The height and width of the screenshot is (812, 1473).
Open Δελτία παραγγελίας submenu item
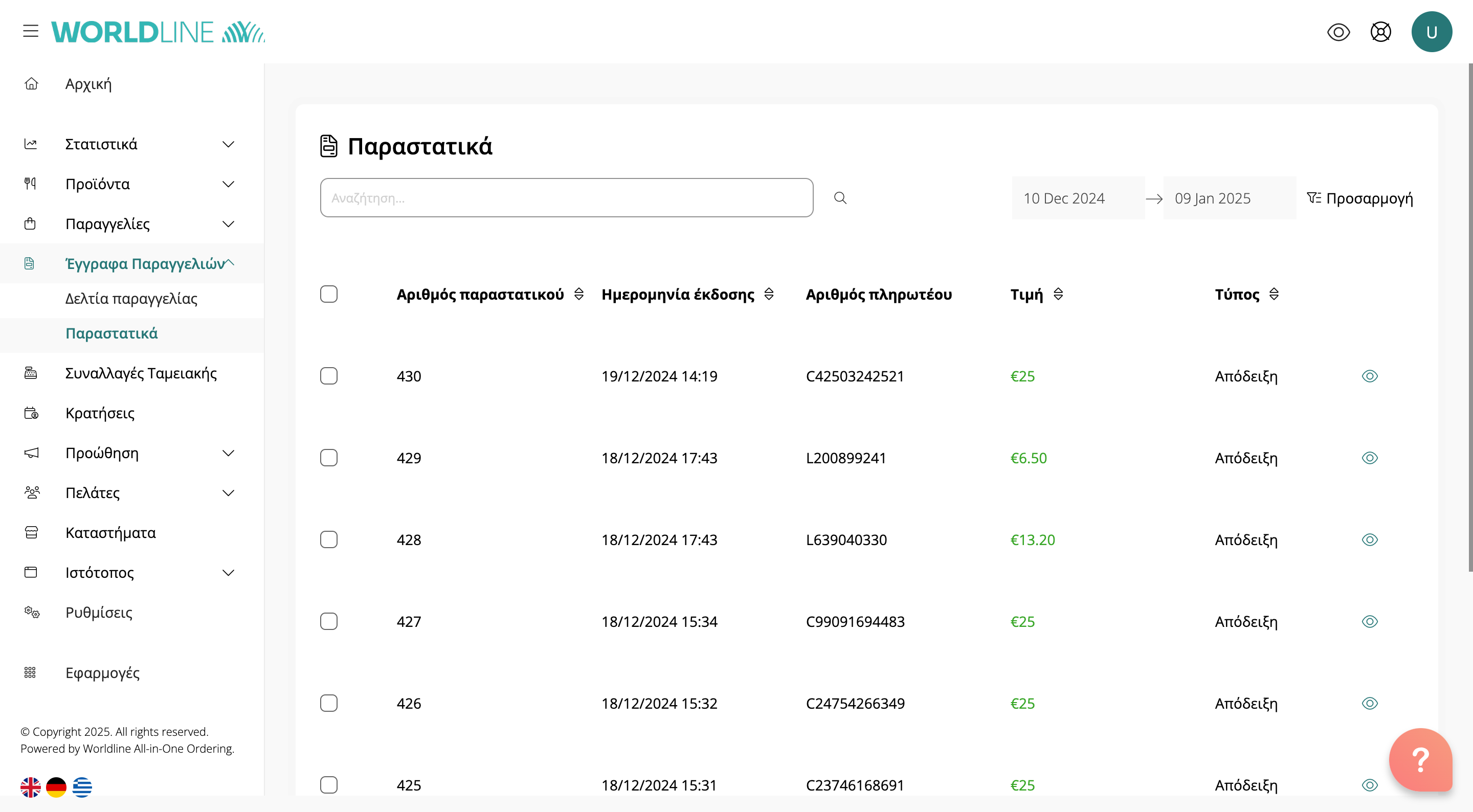(131, 299)
